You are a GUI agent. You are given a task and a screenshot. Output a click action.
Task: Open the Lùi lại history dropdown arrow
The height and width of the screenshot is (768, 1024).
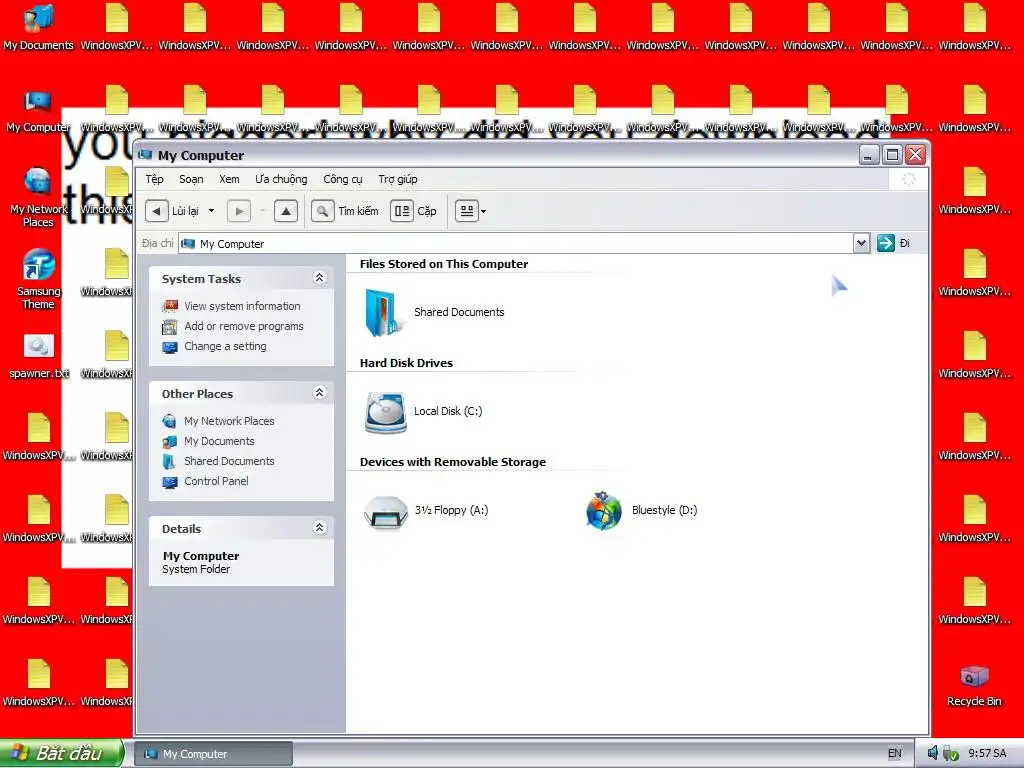pos(211,211)
